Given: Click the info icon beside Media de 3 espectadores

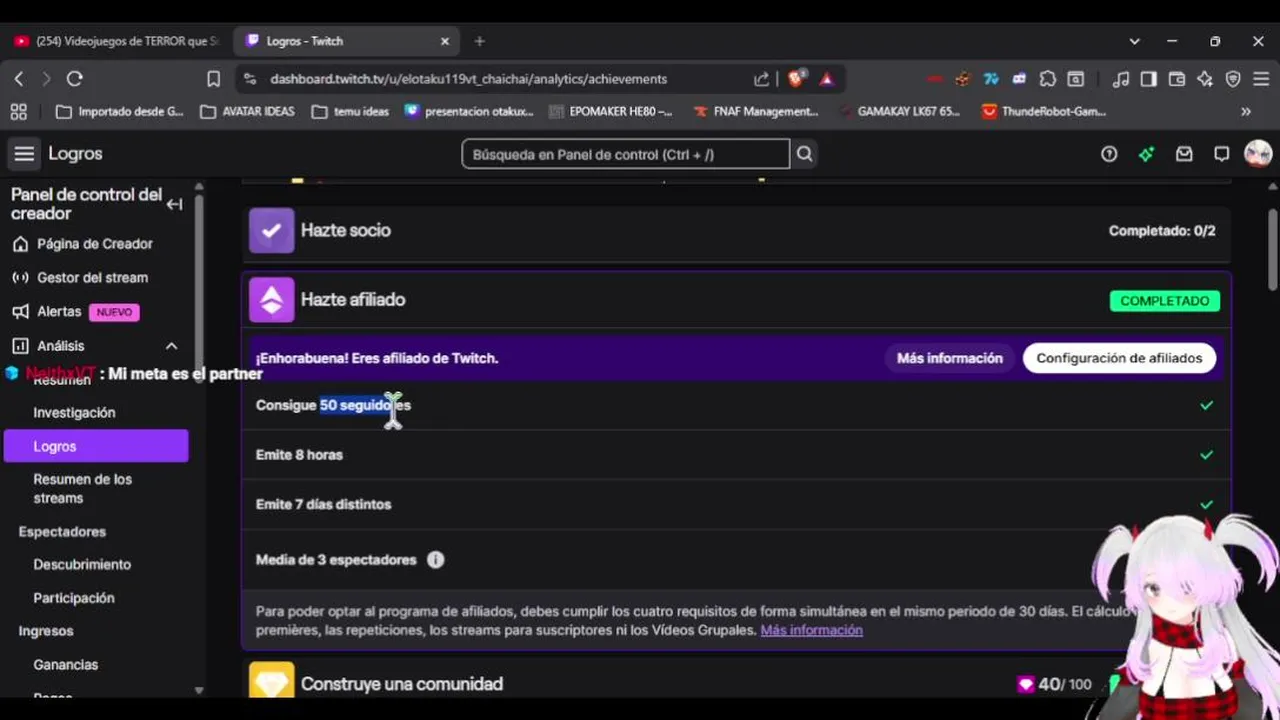Looking at the screenshot, I should coord(435,560).
